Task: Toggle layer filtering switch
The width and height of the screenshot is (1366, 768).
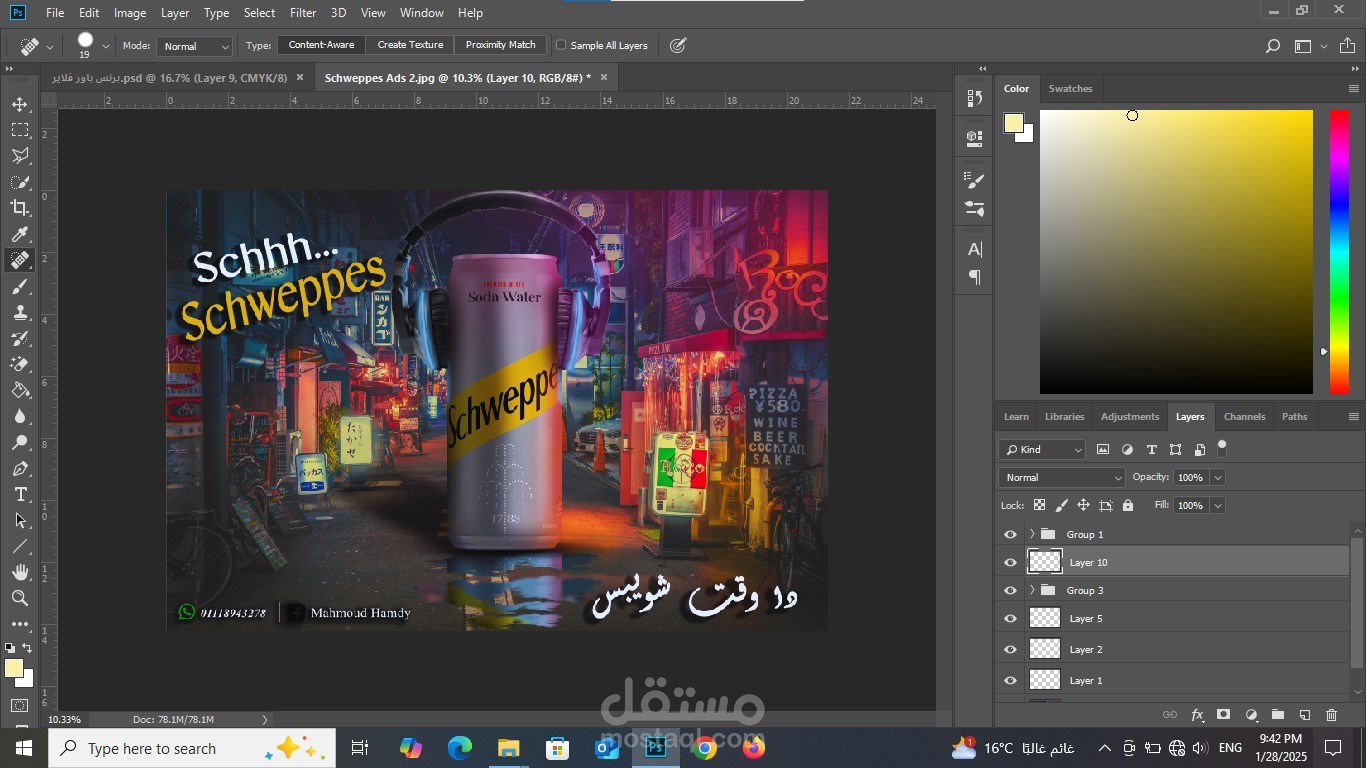Action: (1222, 447)
